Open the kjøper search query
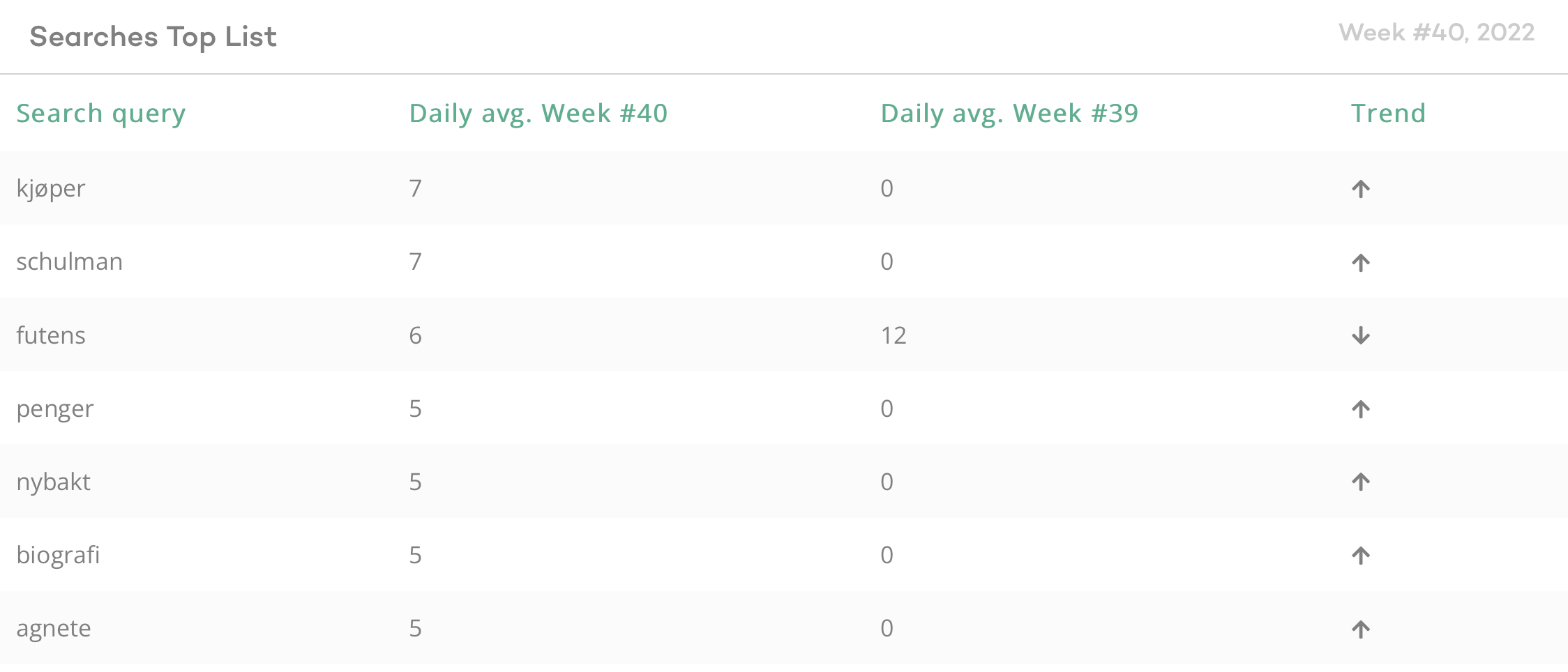 coord(51,189)
